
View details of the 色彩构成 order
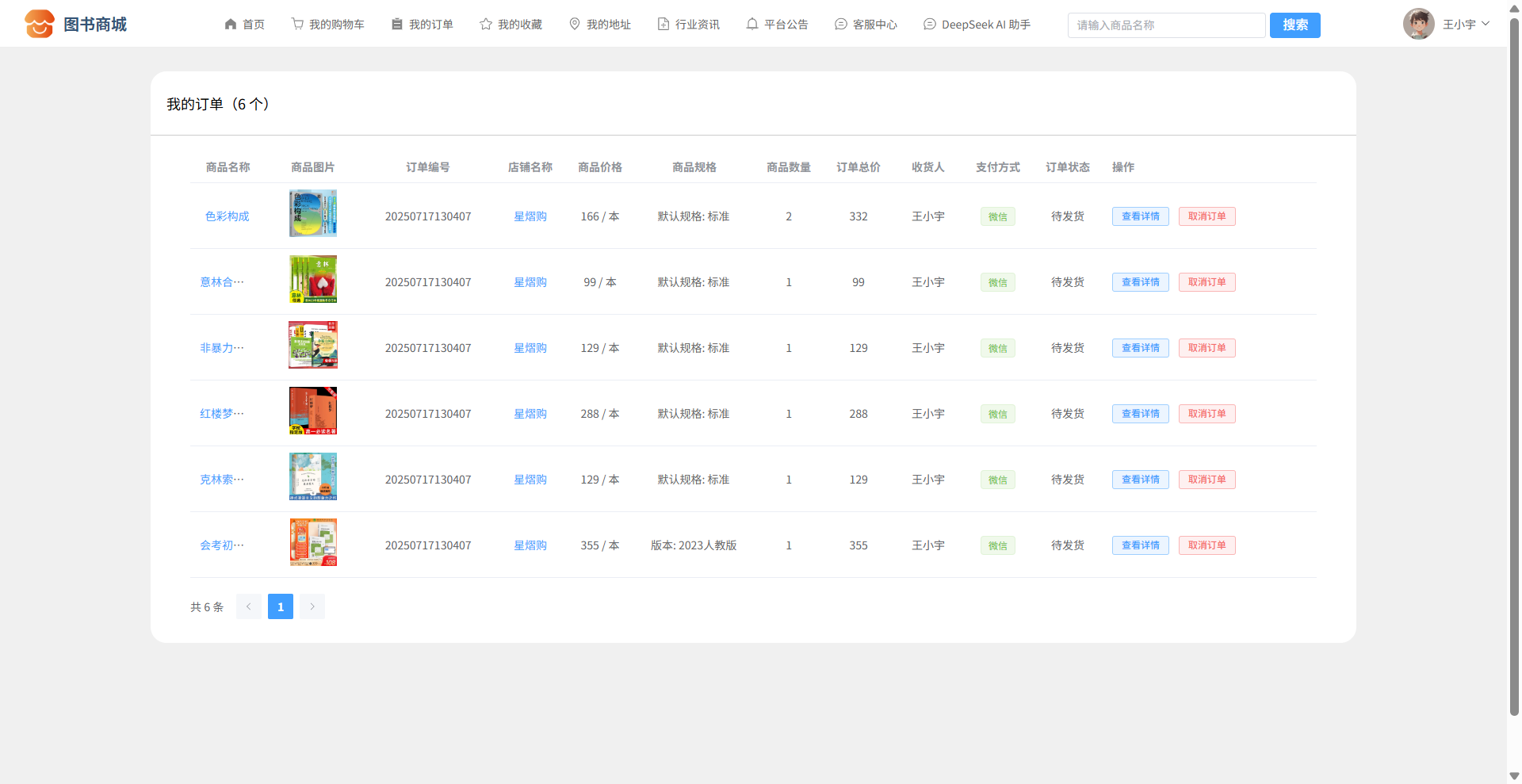point(1140,216)
